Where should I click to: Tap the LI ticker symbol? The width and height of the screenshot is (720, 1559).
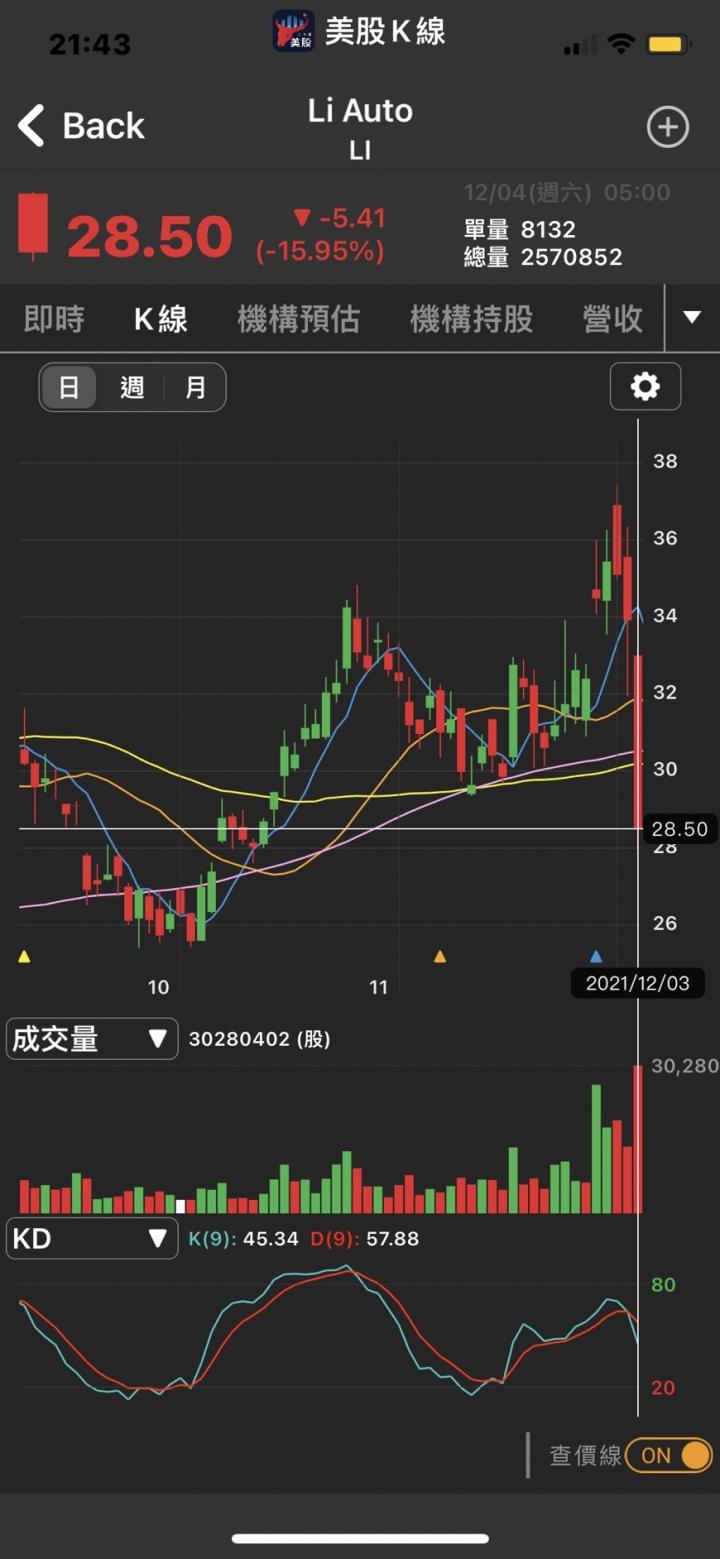[x=360, y=150]
